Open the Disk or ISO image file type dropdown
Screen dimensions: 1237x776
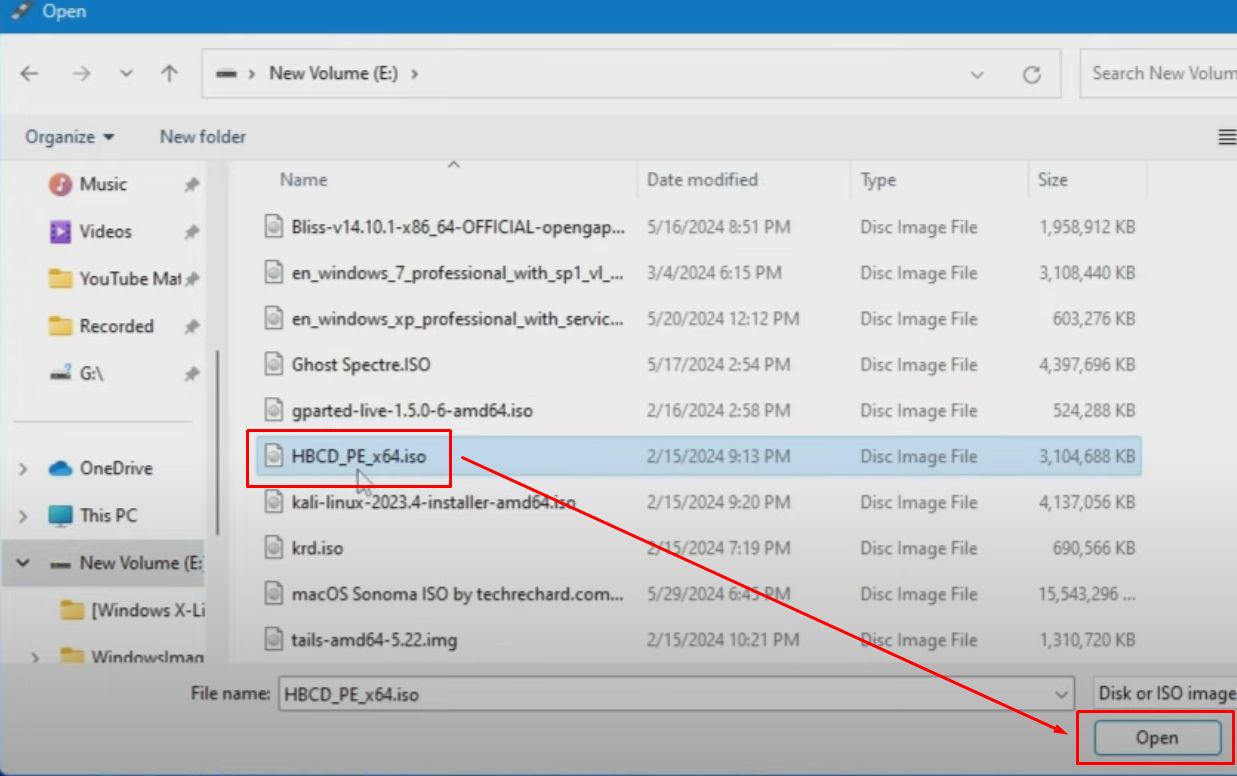coord(1164,693)
